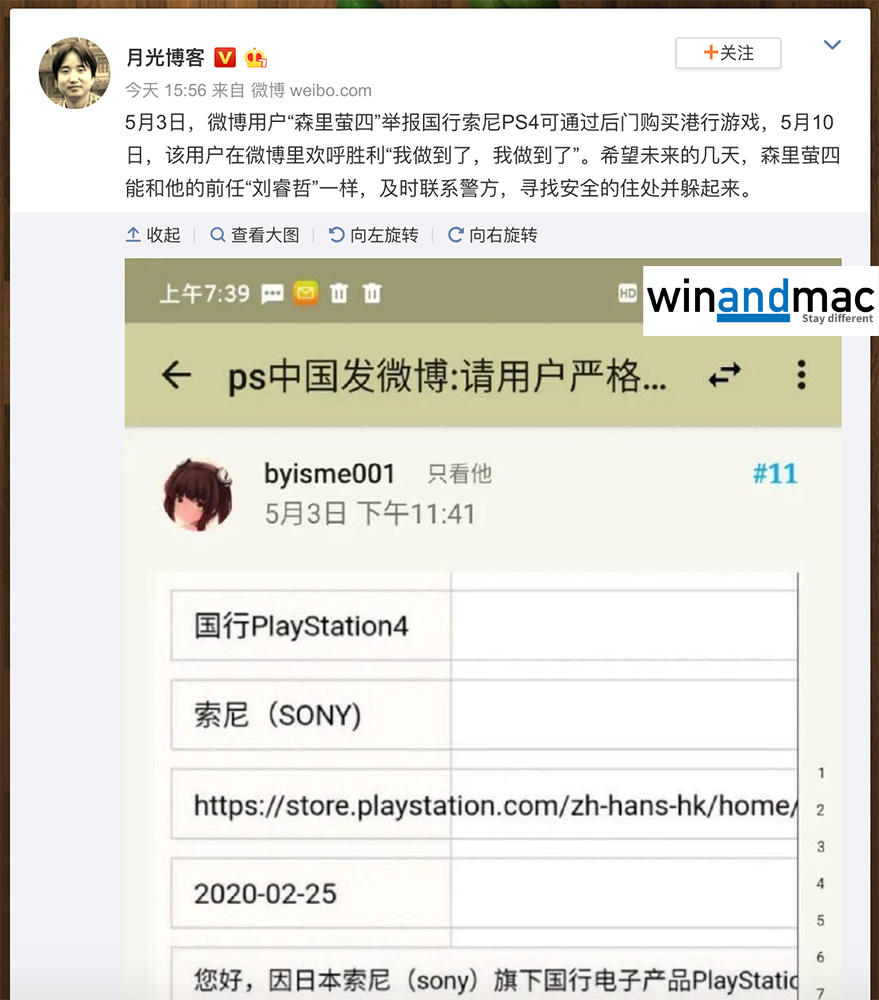Image resolution: width=879 pixels, height=1000 pixels.
Task: Follow 月光博客 with the 关注 button
Action: [x=728, y=53]
